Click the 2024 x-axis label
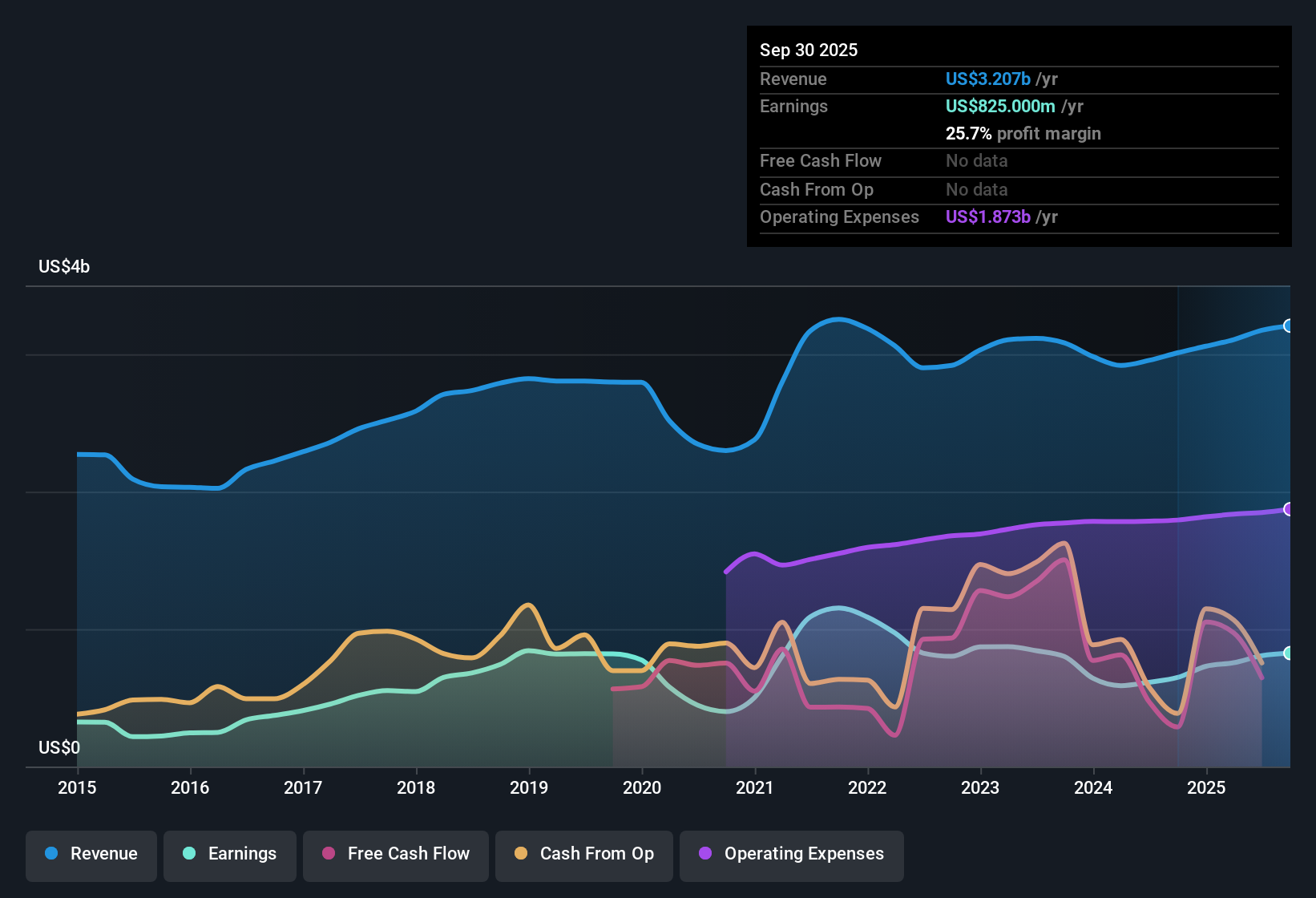Viewport: 1316px width, 898px height. [1093, 788]
